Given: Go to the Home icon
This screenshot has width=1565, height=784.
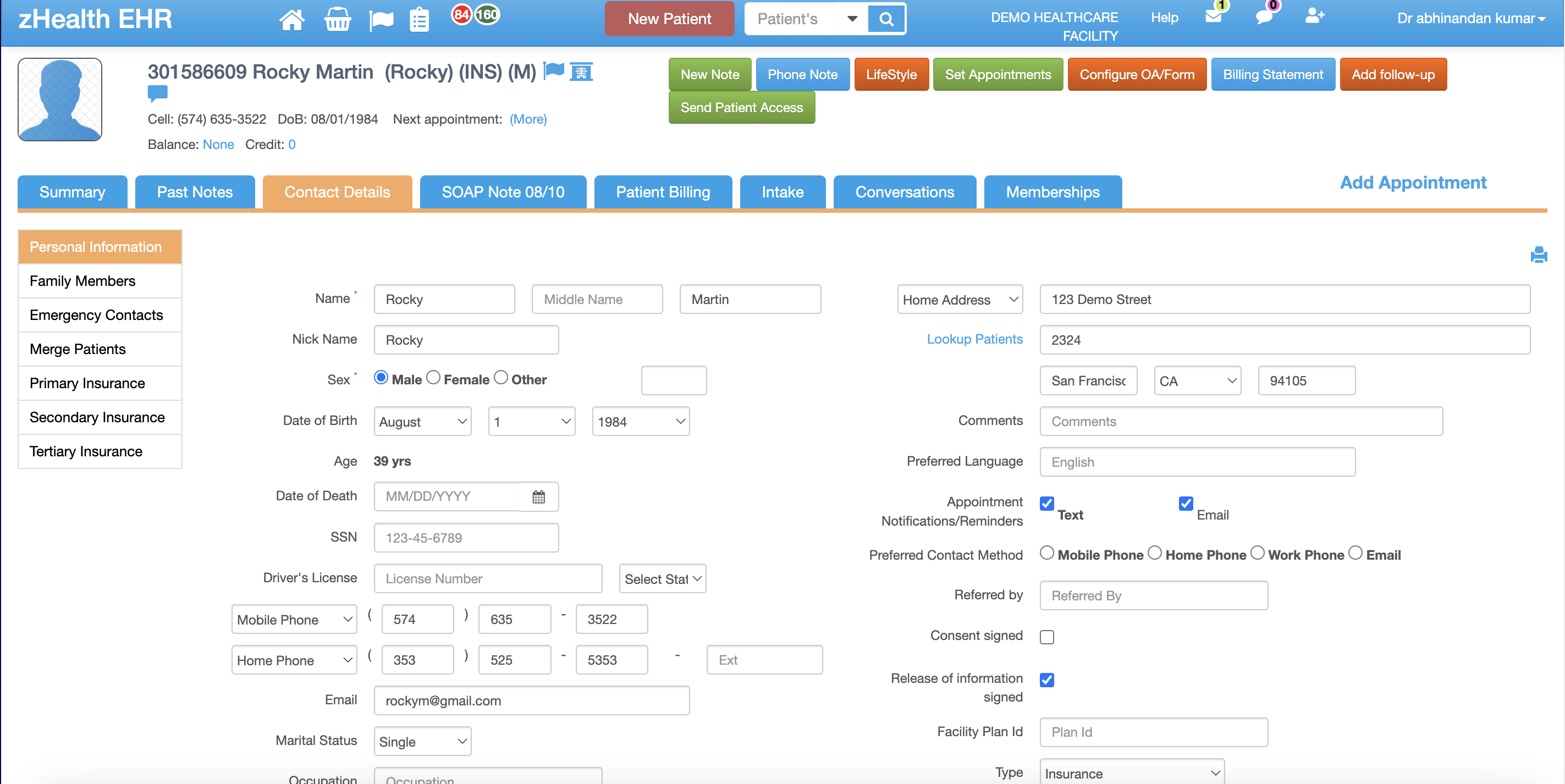Looking at the screenshot, I should (x=291, y=19).
